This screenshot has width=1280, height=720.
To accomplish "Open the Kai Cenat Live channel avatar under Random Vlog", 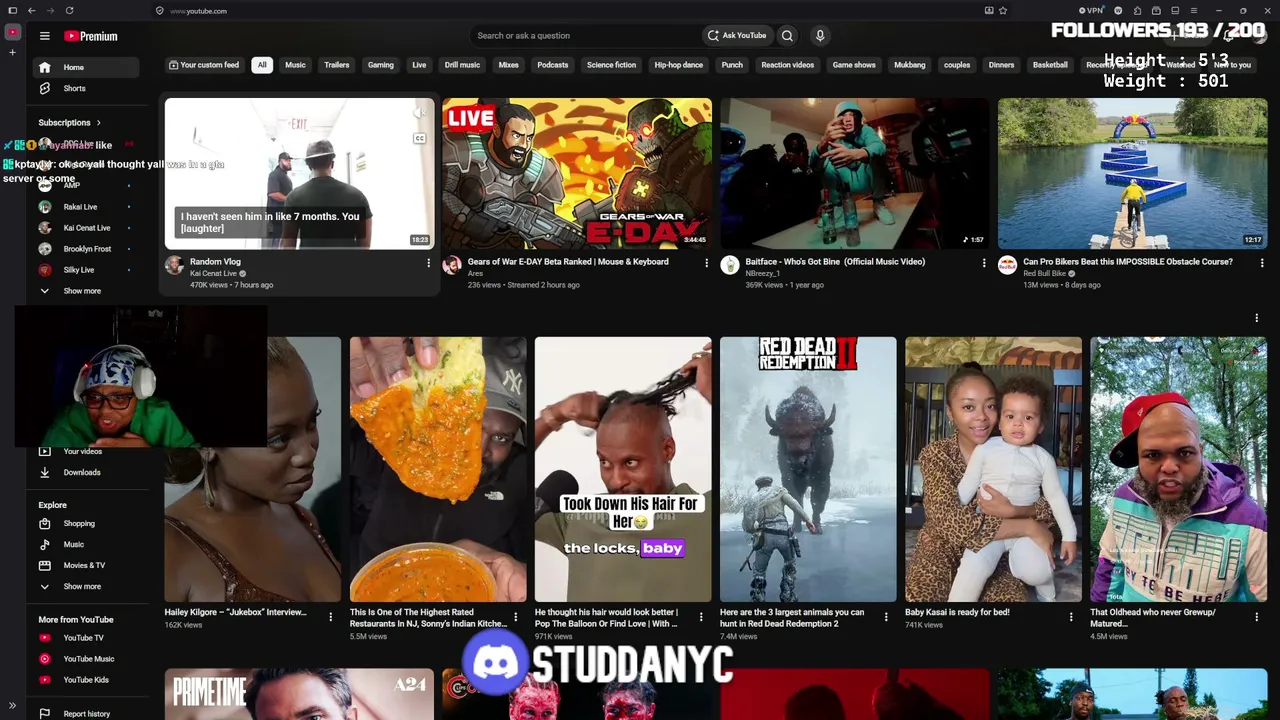I will [174, 265].
